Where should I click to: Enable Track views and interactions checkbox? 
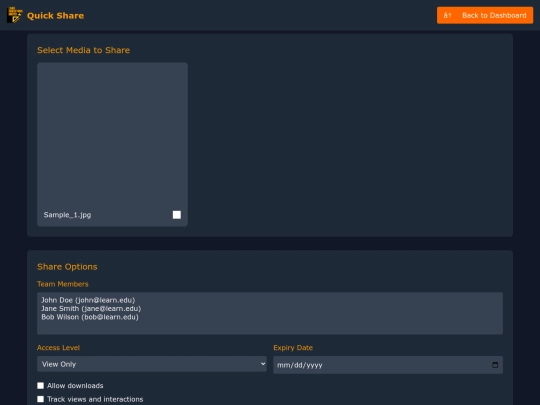point(41,399)
